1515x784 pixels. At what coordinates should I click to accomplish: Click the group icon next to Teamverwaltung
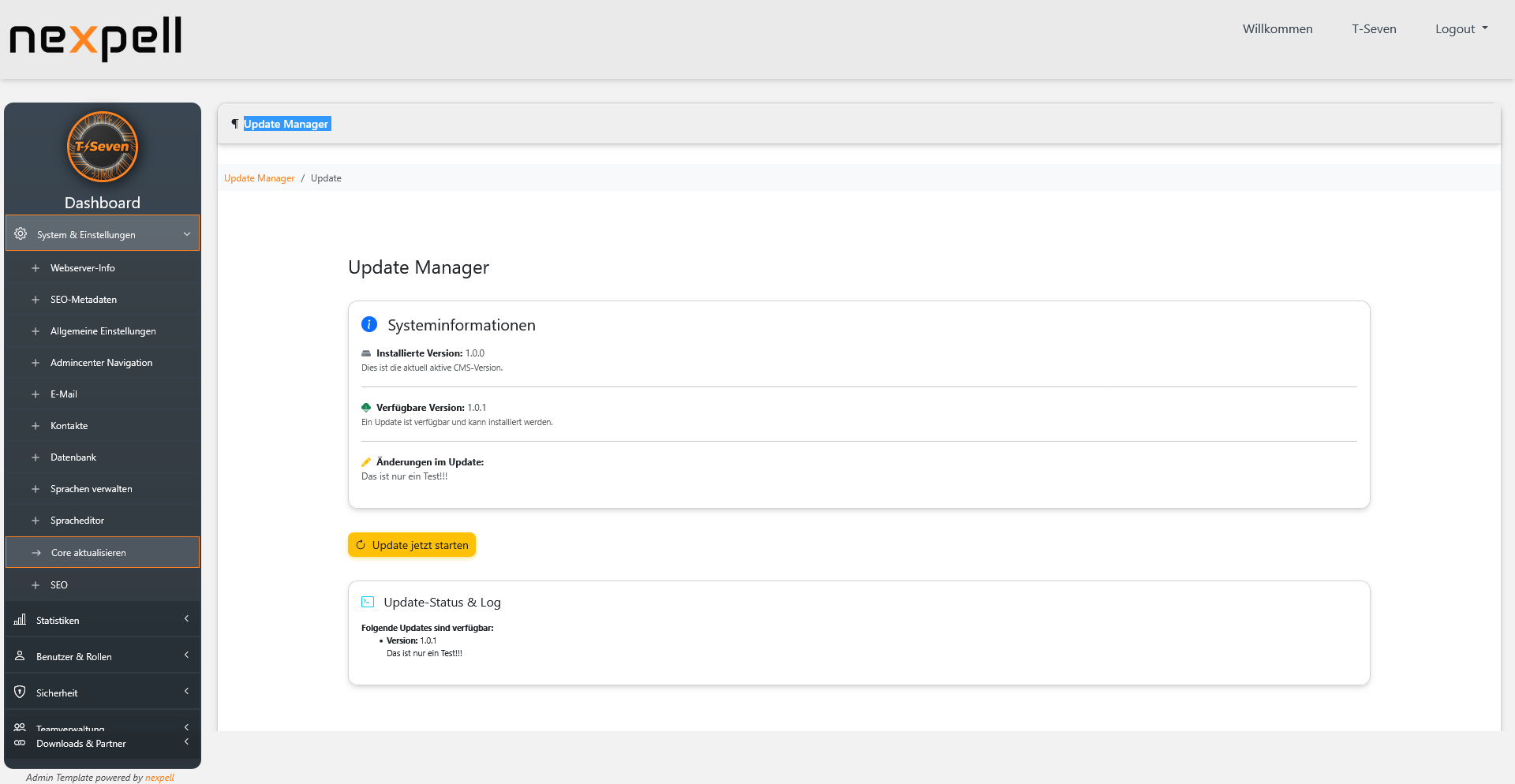pos(19,727)
